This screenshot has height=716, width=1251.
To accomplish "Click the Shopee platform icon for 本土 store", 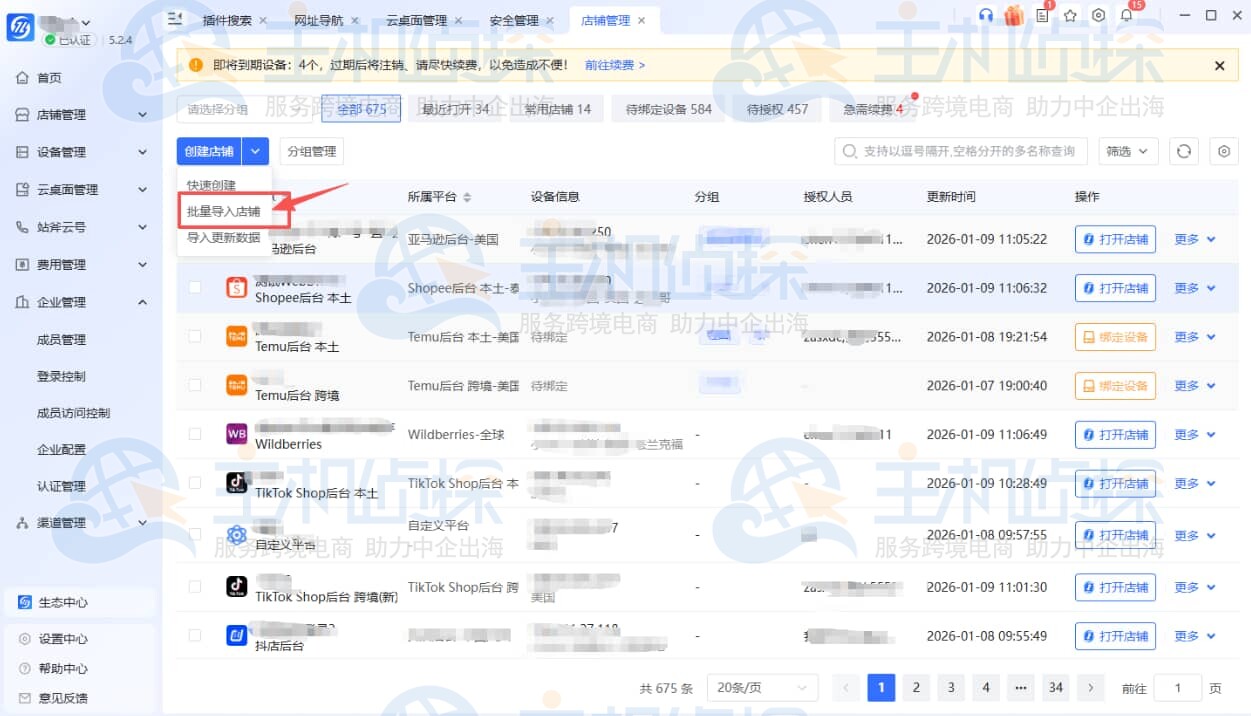I will click(237, 287).
